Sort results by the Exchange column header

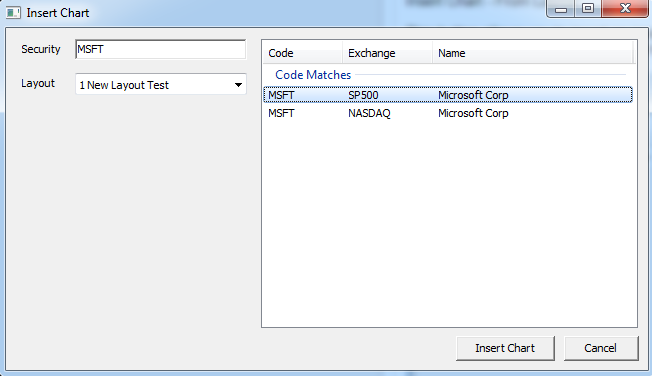[x=387, y=53]
